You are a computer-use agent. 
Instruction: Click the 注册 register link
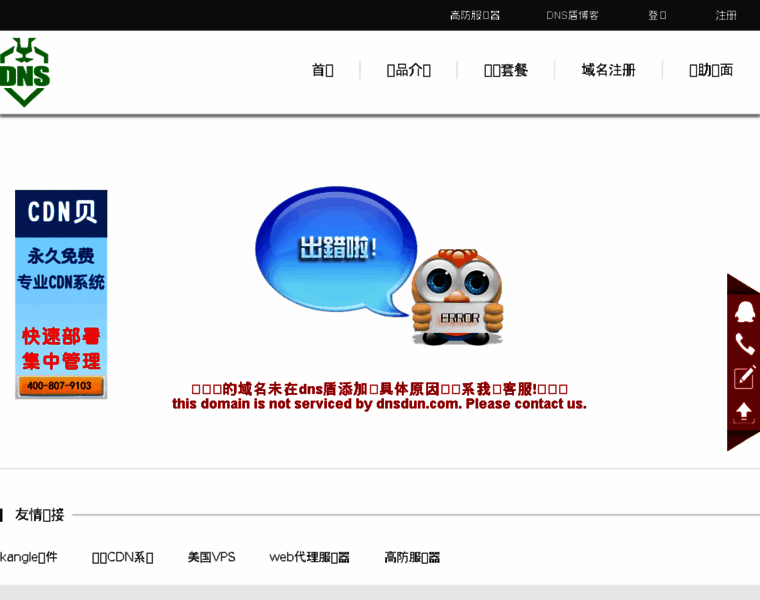pyautogui.click(x=726, y=16)
